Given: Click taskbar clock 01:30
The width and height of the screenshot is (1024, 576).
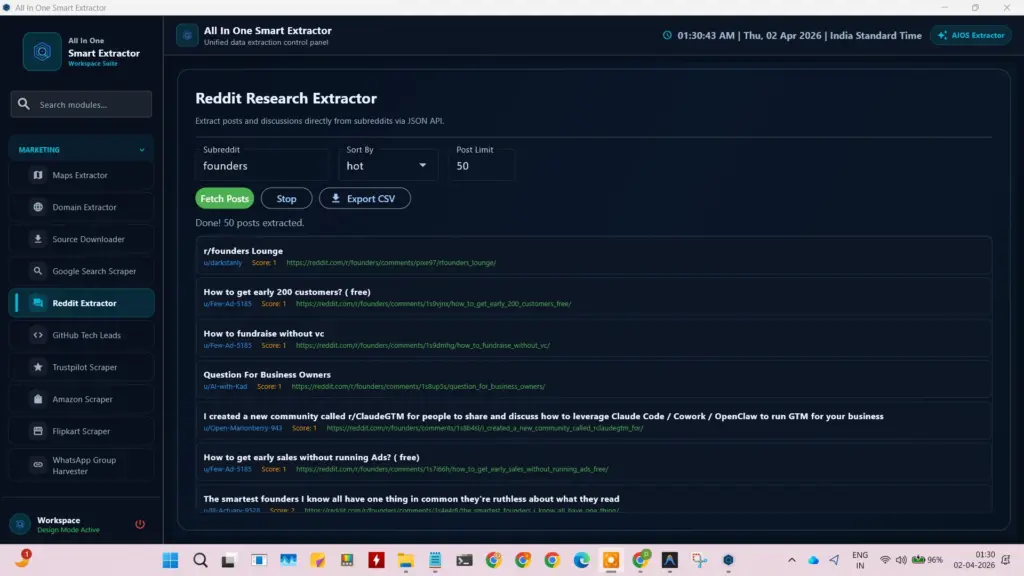Looking at the screenshot, I should point(974,560).
